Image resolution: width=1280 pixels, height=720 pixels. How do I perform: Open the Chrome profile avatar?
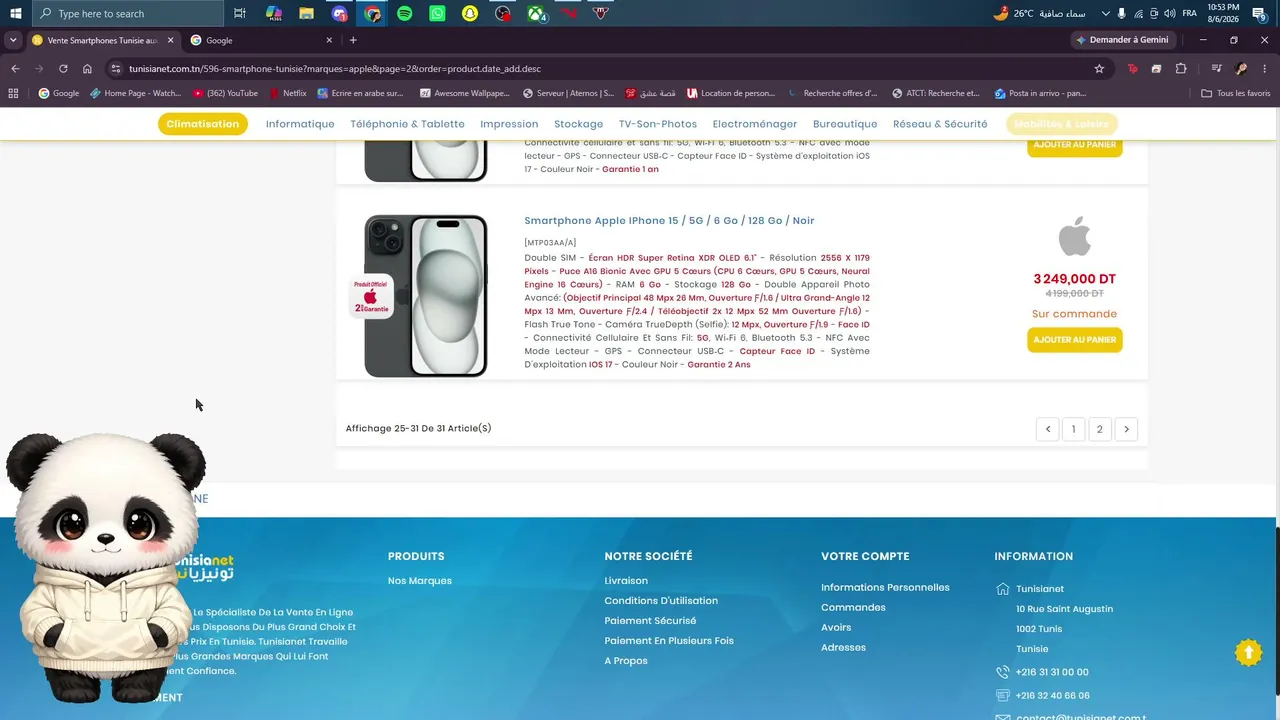(1241, 68)
